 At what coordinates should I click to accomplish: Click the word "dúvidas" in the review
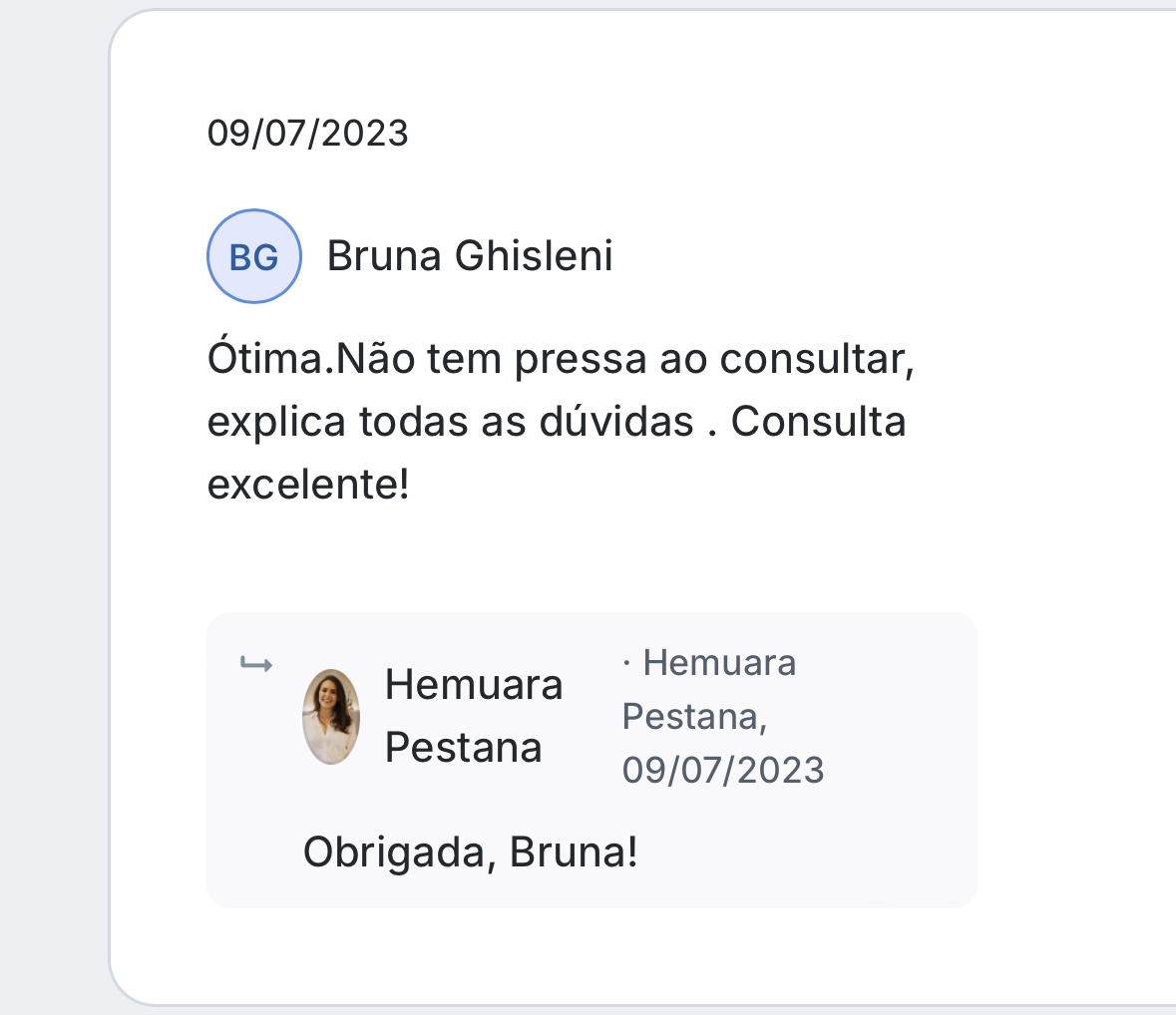pos(616,422)
